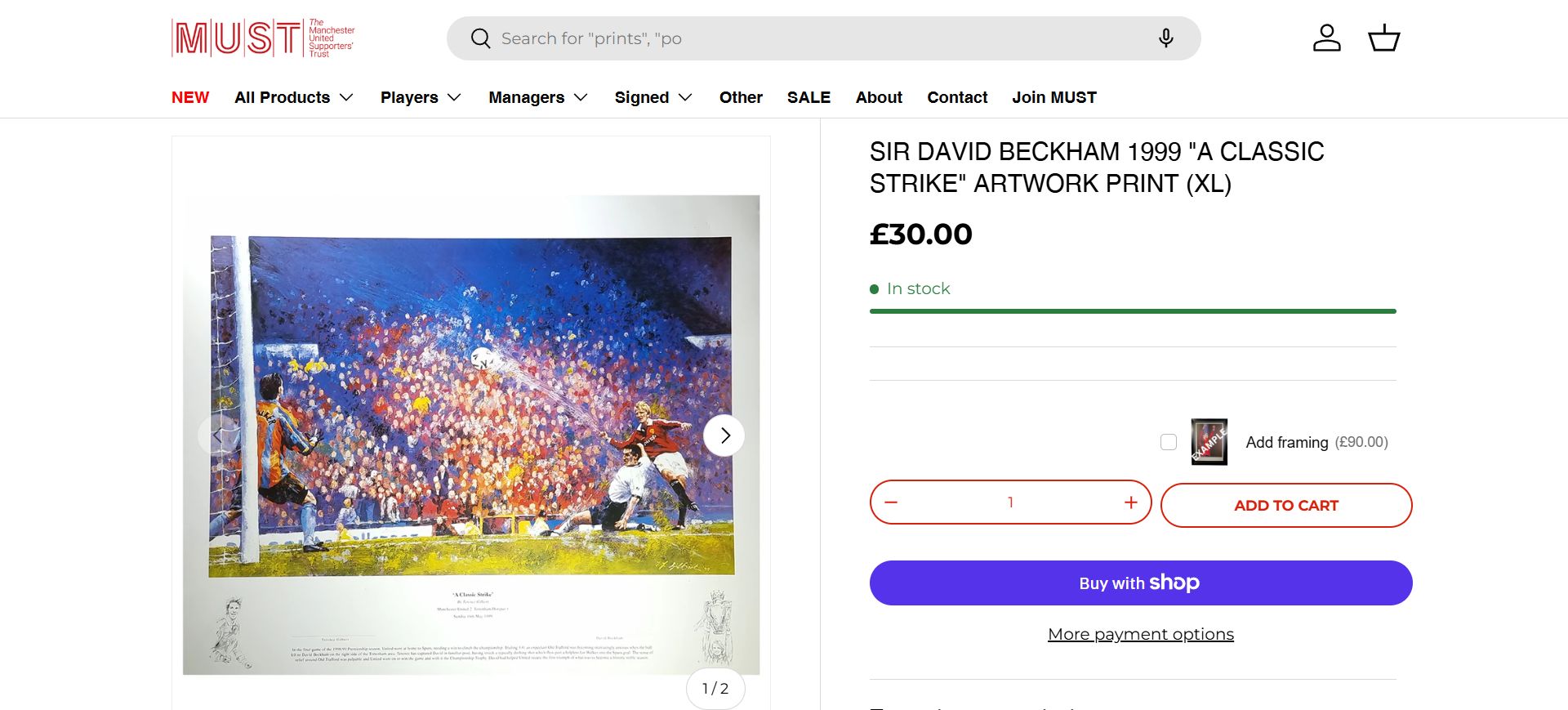Expand the All Products menu
Image resolution: width=1568 pixels, height=710 pixels.
point(294,97)
